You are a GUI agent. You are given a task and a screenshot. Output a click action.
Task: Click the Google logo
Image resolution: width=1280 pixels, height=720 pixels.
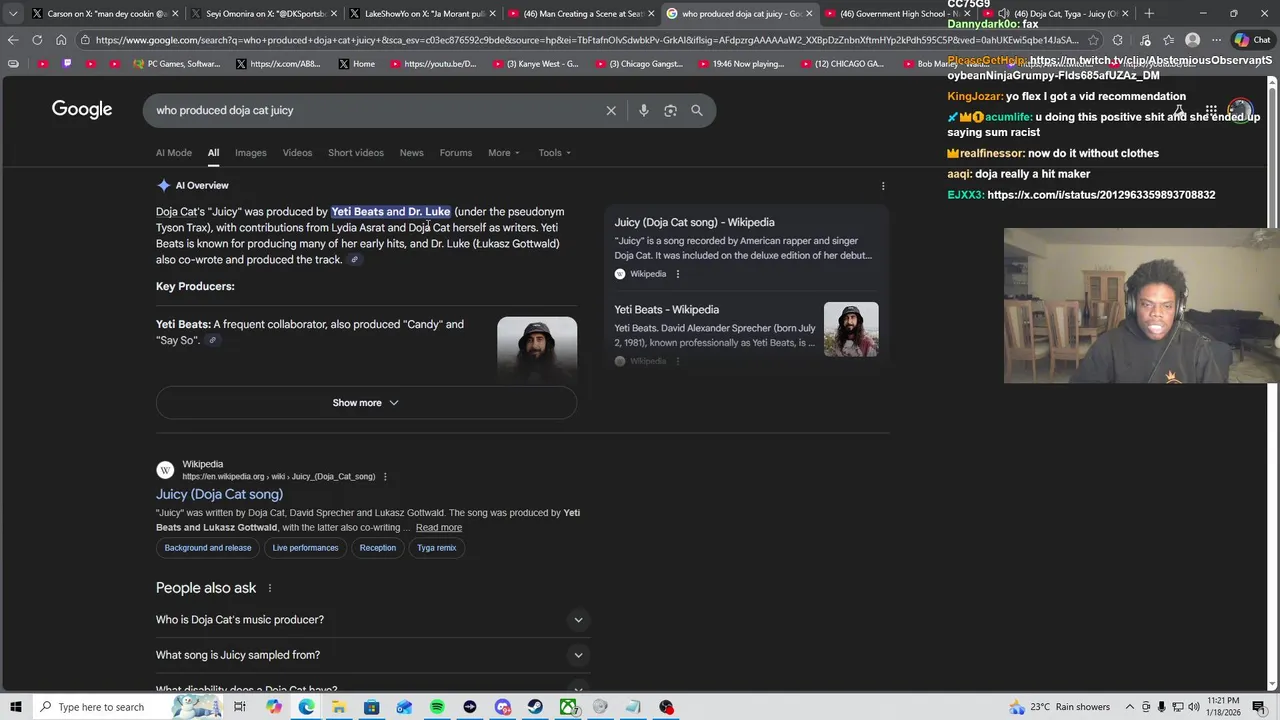click(x=82, y=110)
